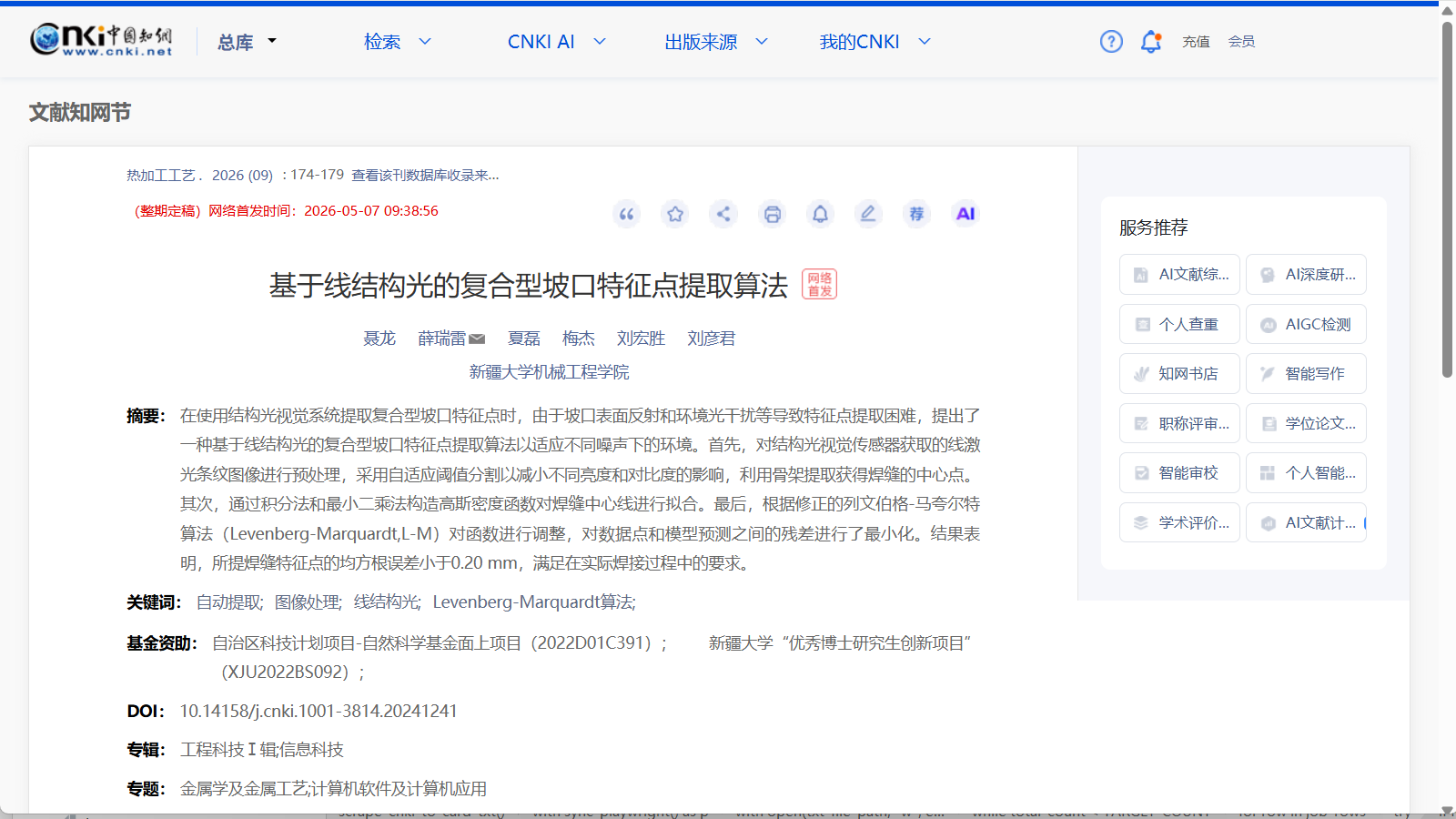The width and height of the screenshot is (1456, 819).
Task: Click the pencil note icon
Action: pyautogui.click(x=868, y=214)
